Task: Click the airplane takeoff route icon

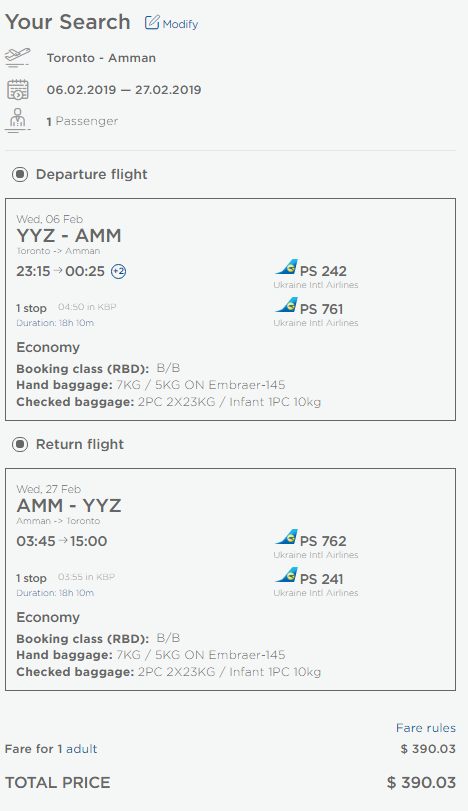Action: click(18, 57)
